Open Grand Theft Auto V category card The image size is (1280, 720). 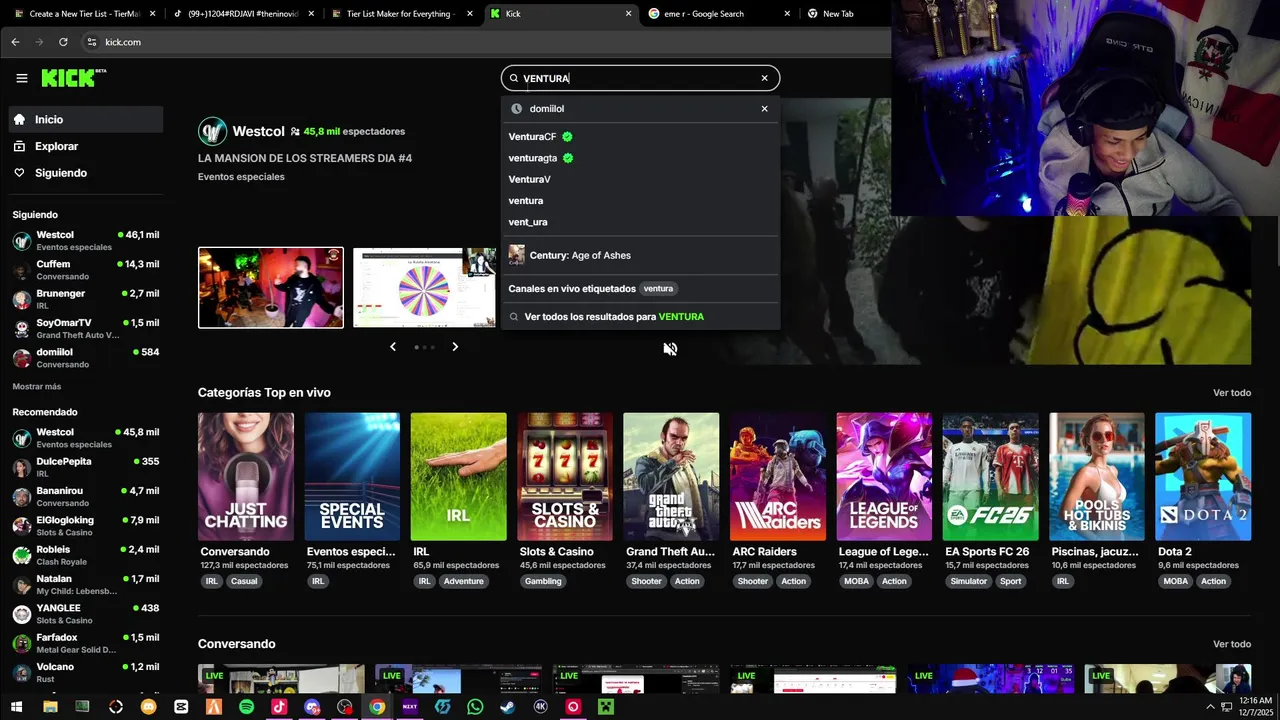click(x=671, y=477)
